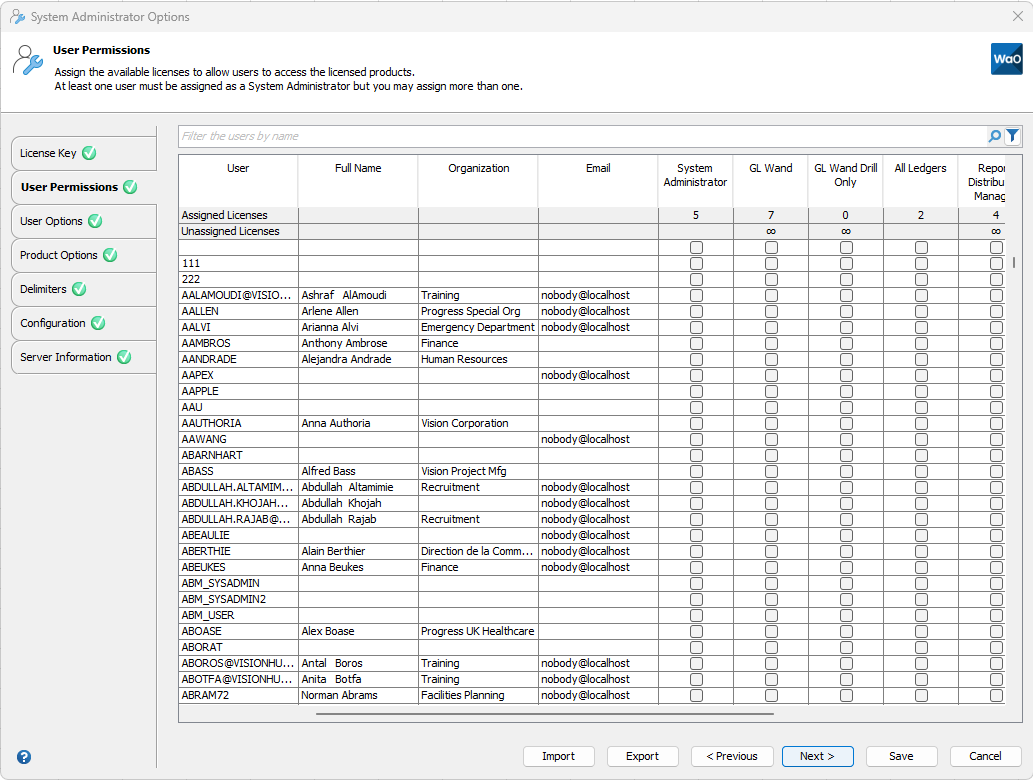Screen dimensions: 1033x780
Task: Click the help question mark icon bottom left
Action: coord(22,757)
